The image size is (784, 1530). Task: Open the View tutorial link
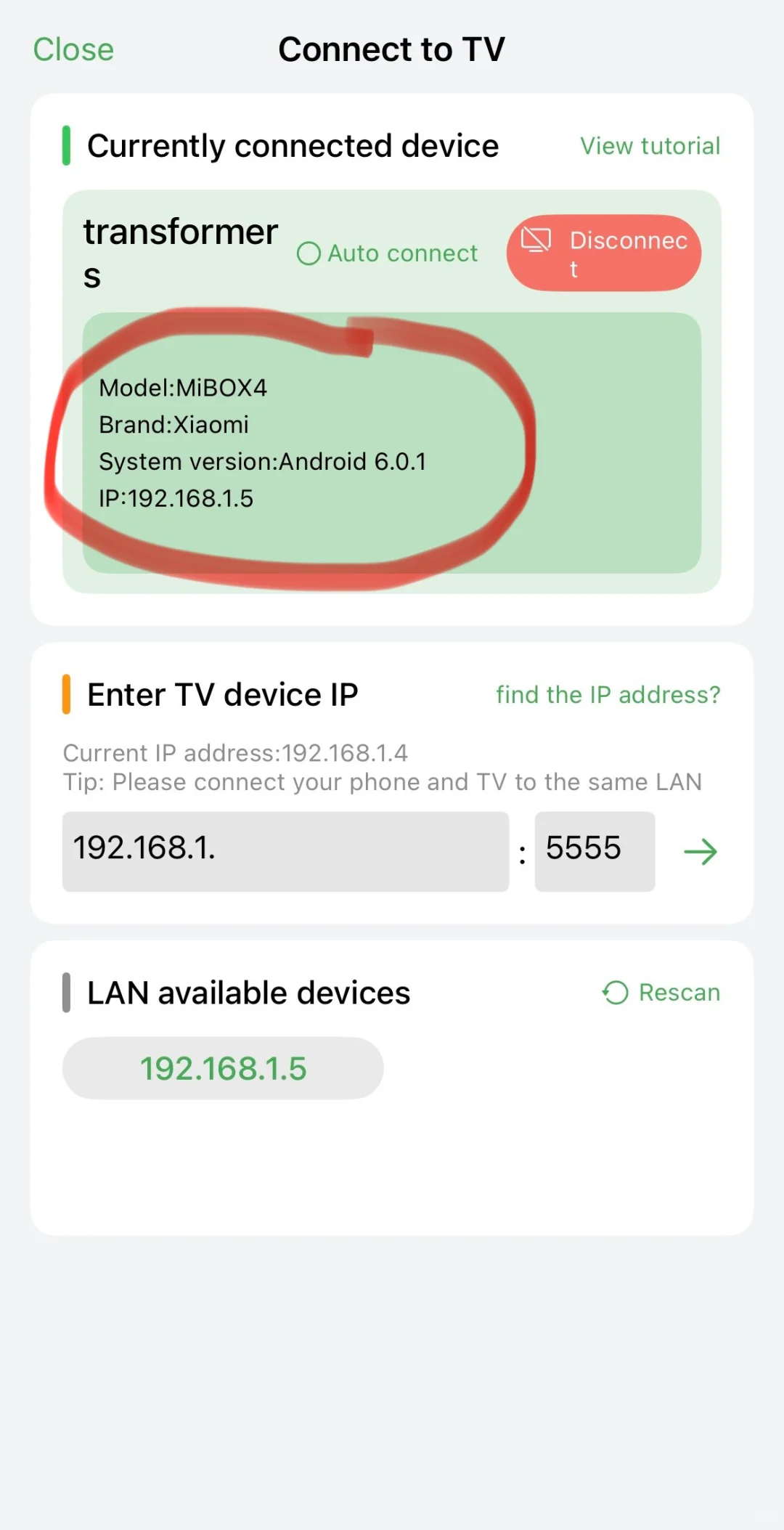click(x=650, y=146)
